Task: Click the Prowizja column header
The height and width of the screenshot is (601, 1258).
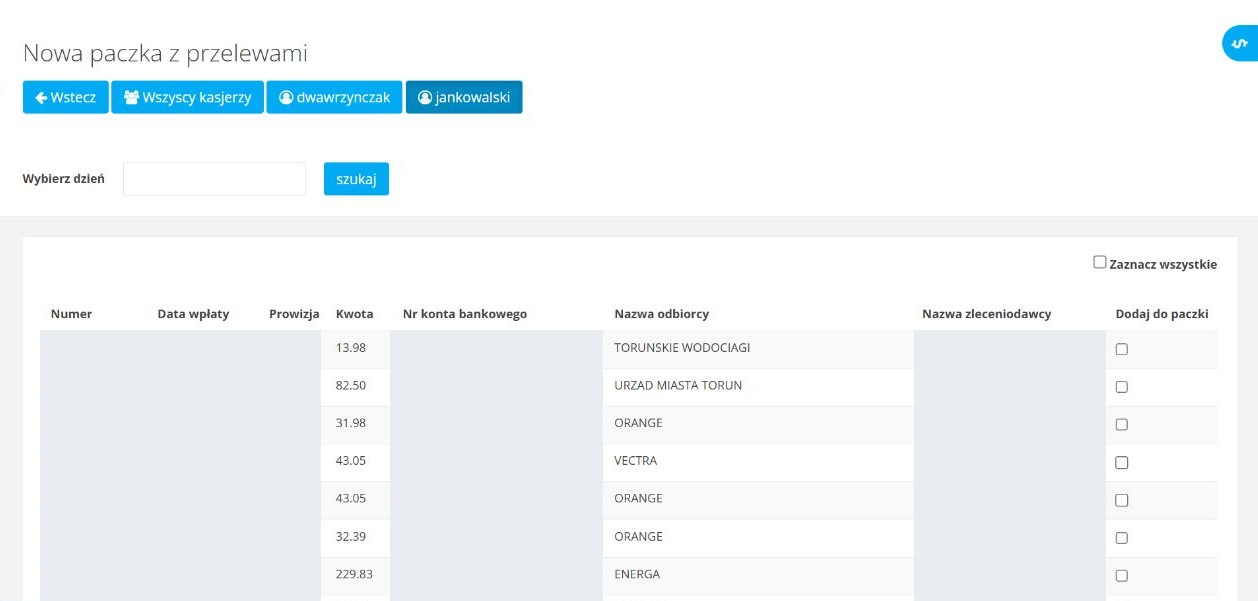Action: point(294,314)
